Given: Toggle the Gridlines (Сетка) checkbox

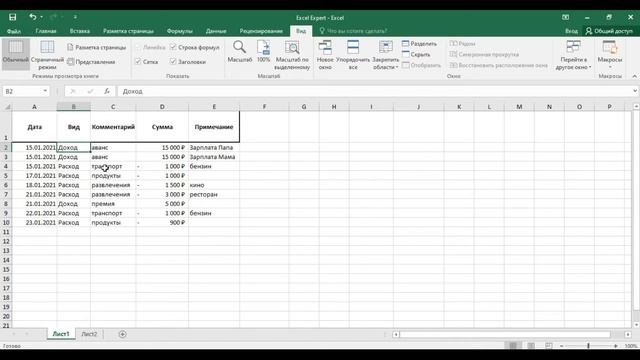Looking at the screenshot, I should coord(147,62).
